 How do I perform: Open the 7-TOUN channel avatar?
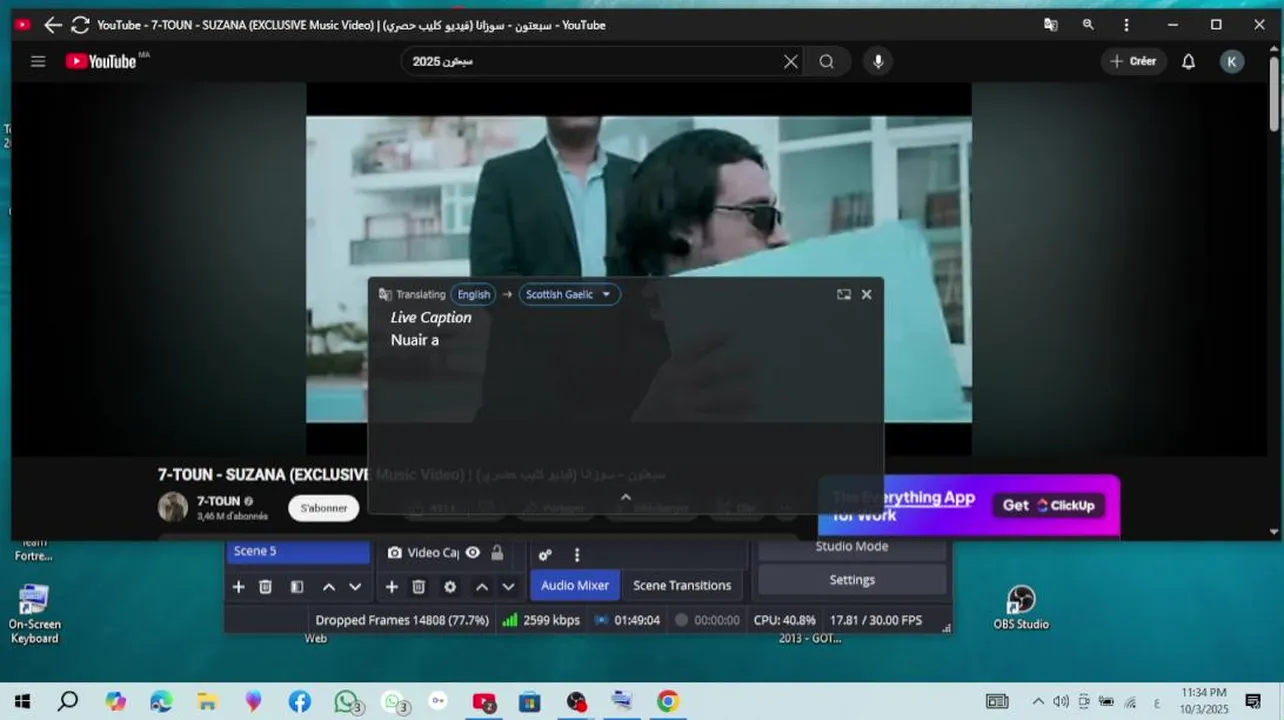(173, 507)
